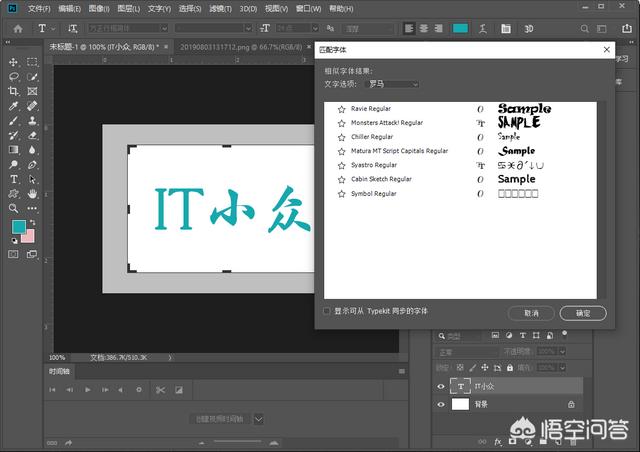
Task: Open the character panel icon in options bar
Action: (506, 29)
